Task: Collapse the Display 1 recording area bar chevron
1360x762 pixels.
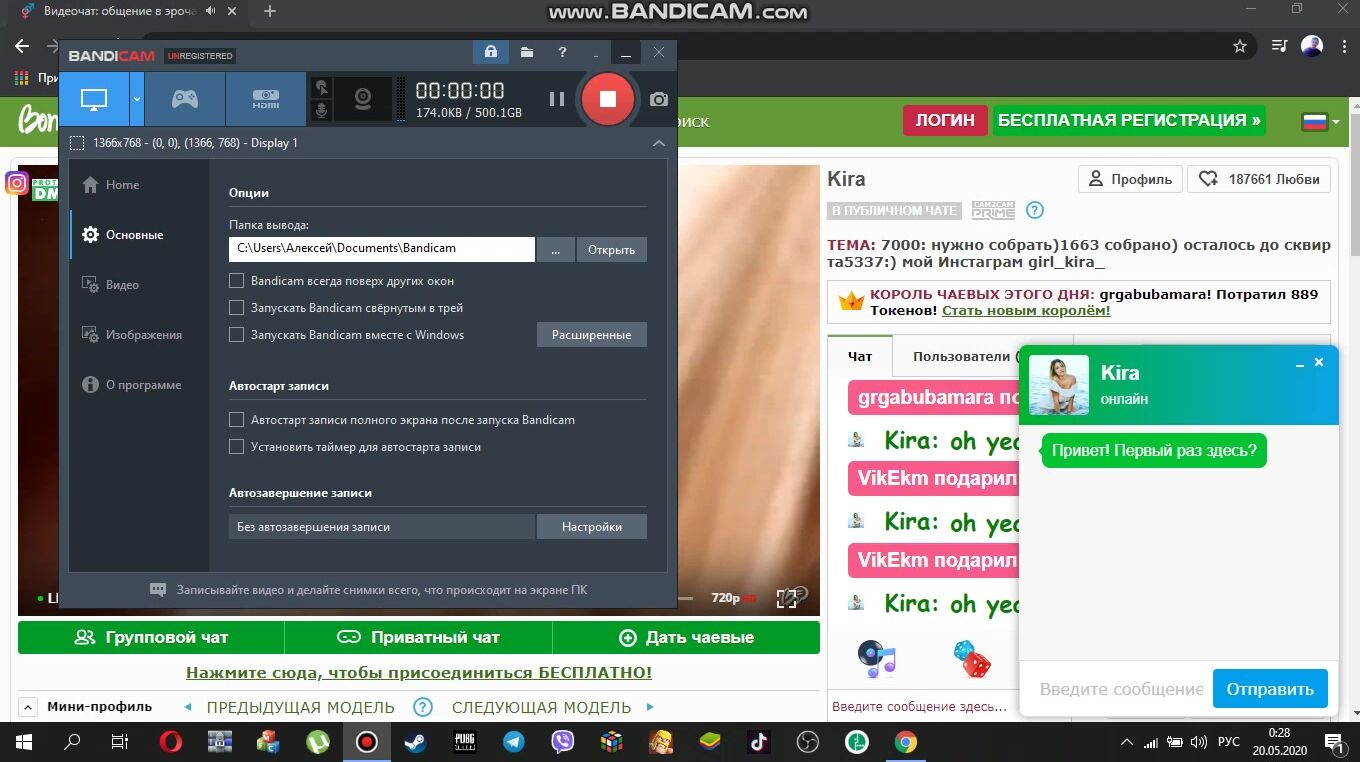Action: (658, 143)
